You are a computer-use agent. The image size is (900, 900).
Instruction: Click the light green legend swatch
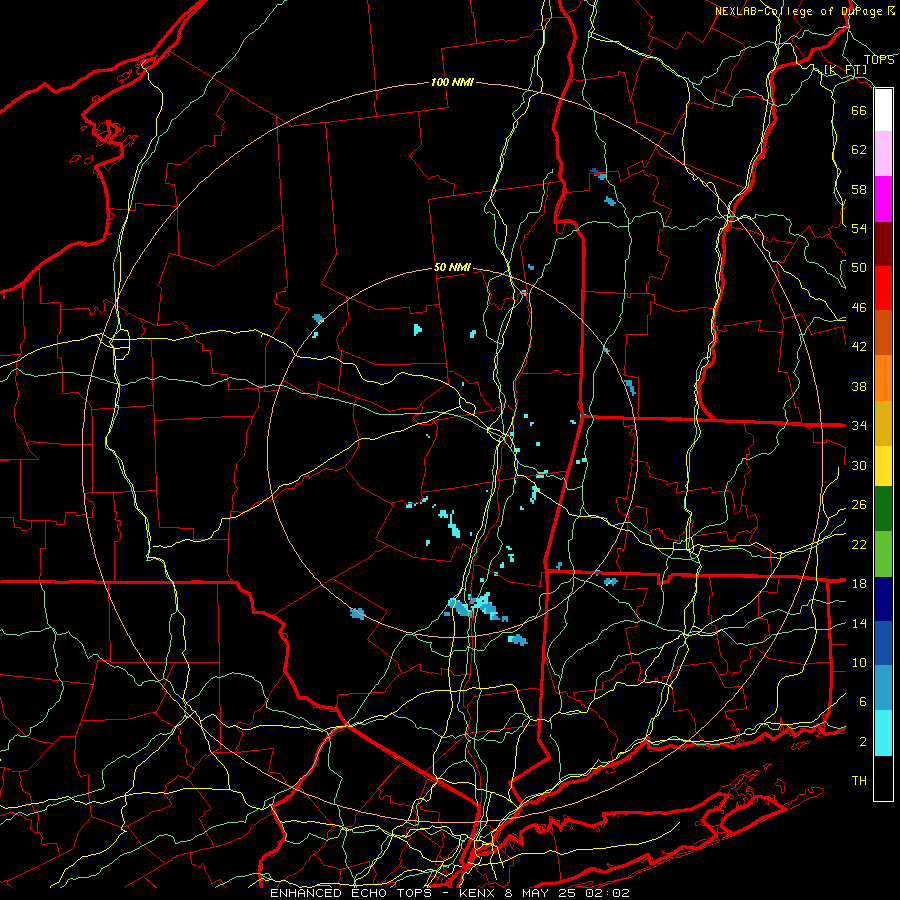click(x=883, y=554)
